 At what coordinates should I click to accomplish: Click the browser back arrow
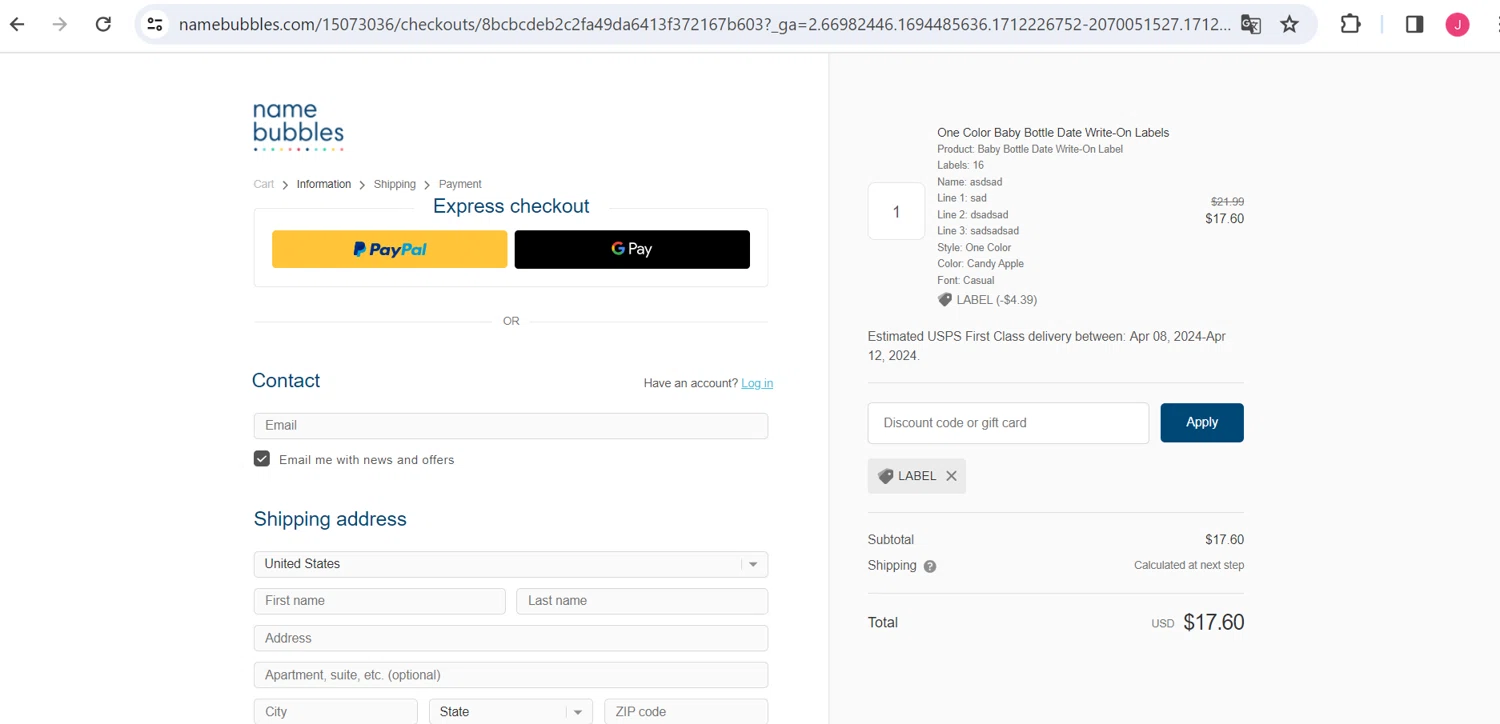point(17,24)
